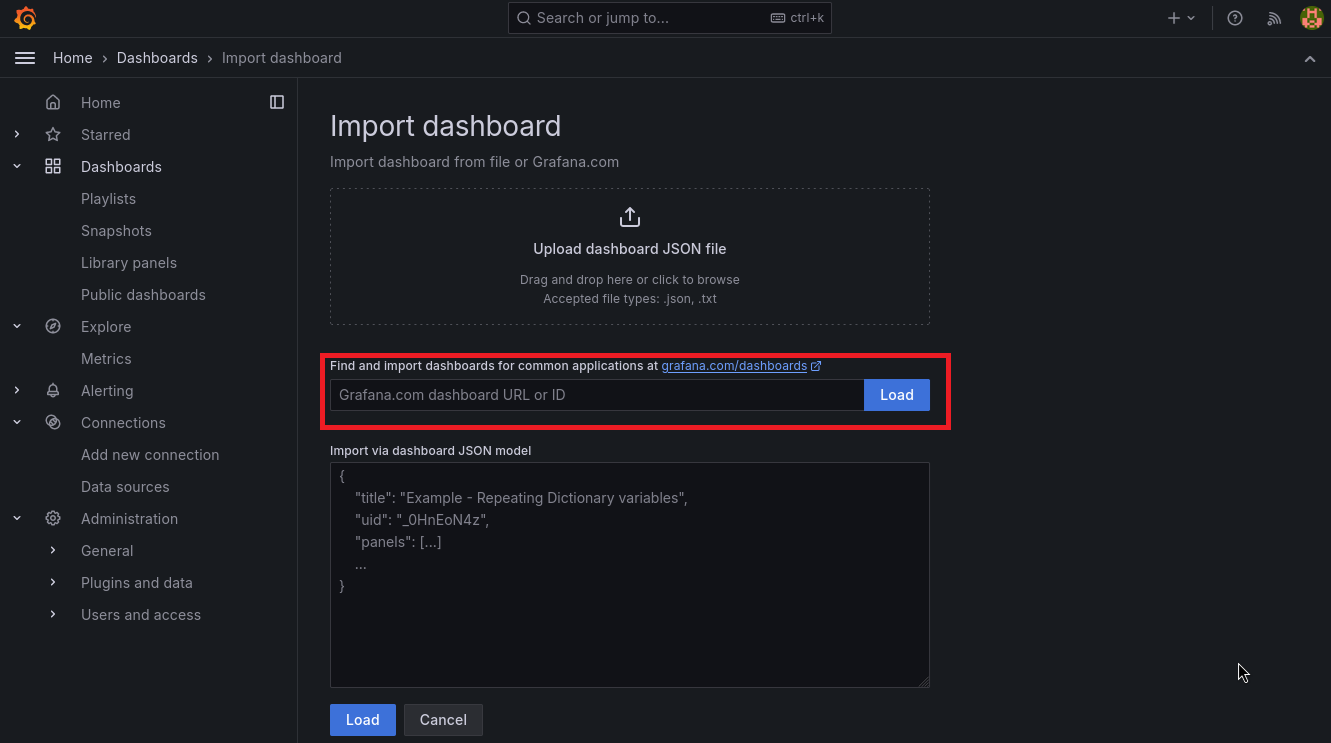The width and height of the screenshot is (1331, 743).
Task: Open Snapshots in the sidebar
Action: (116, 231)
